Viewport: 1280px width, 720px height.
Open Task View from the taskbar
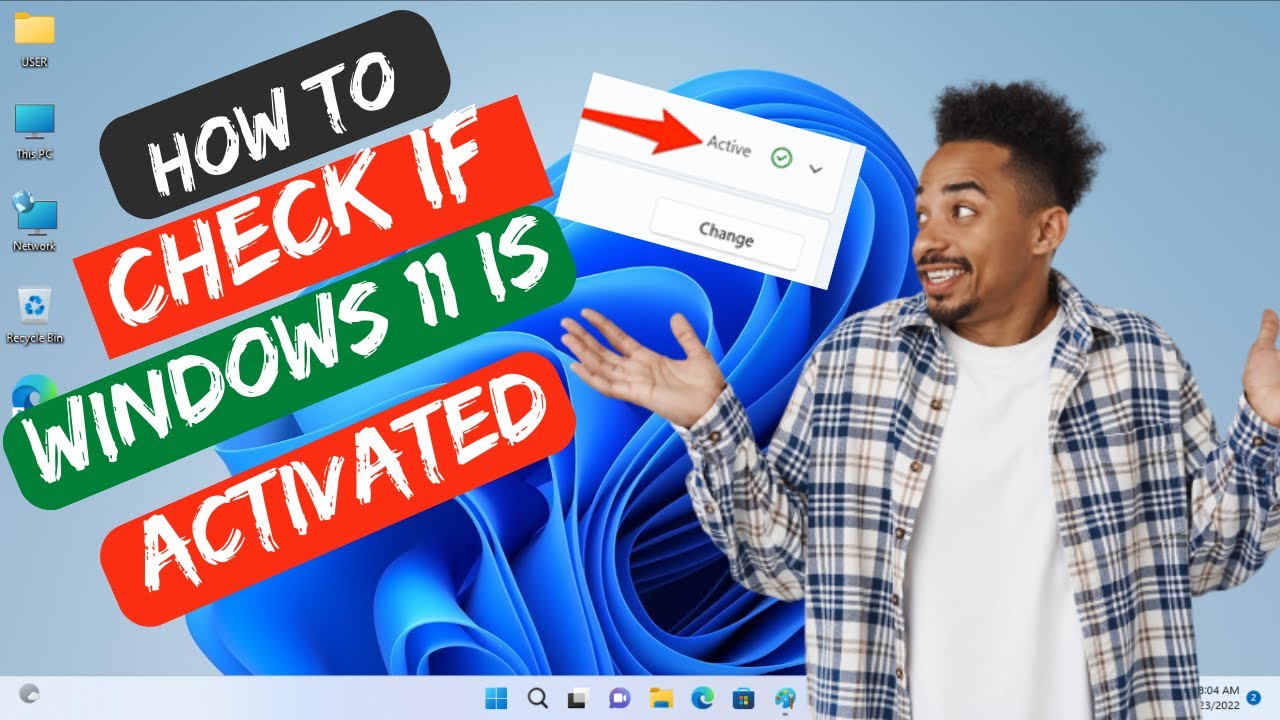578,697
